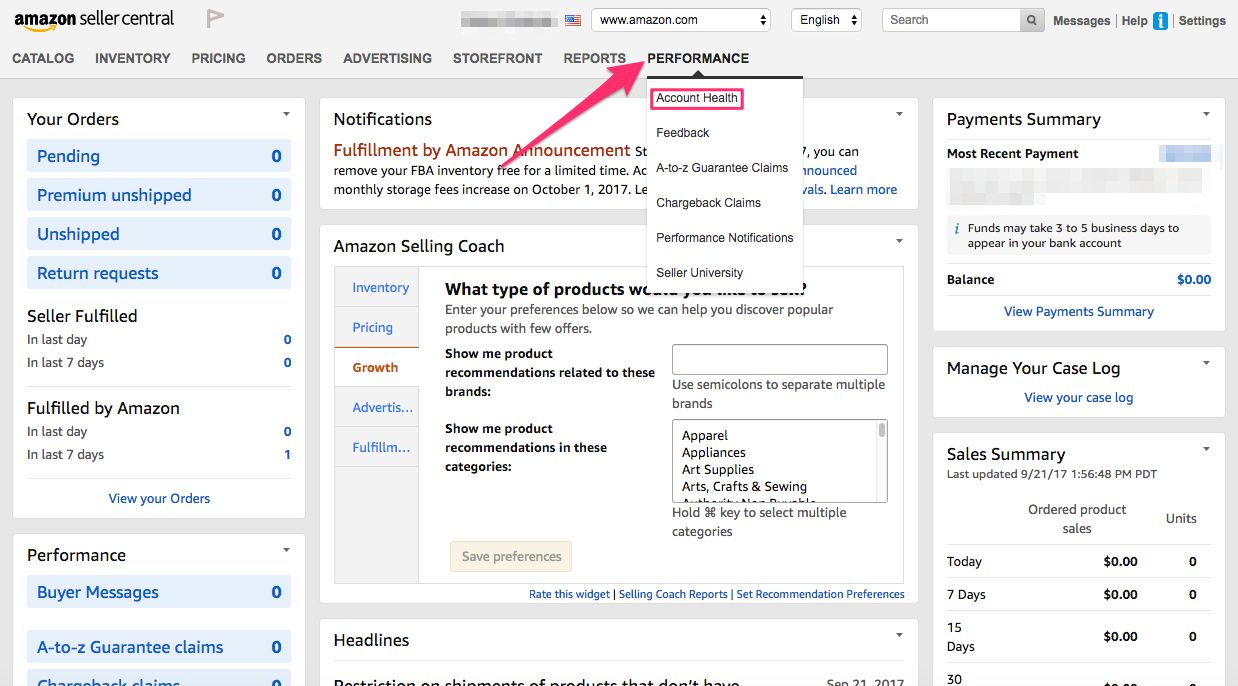The image size is (1238, 686).
Task: Select Account Health from dropdown
Action: coord(697,98)
